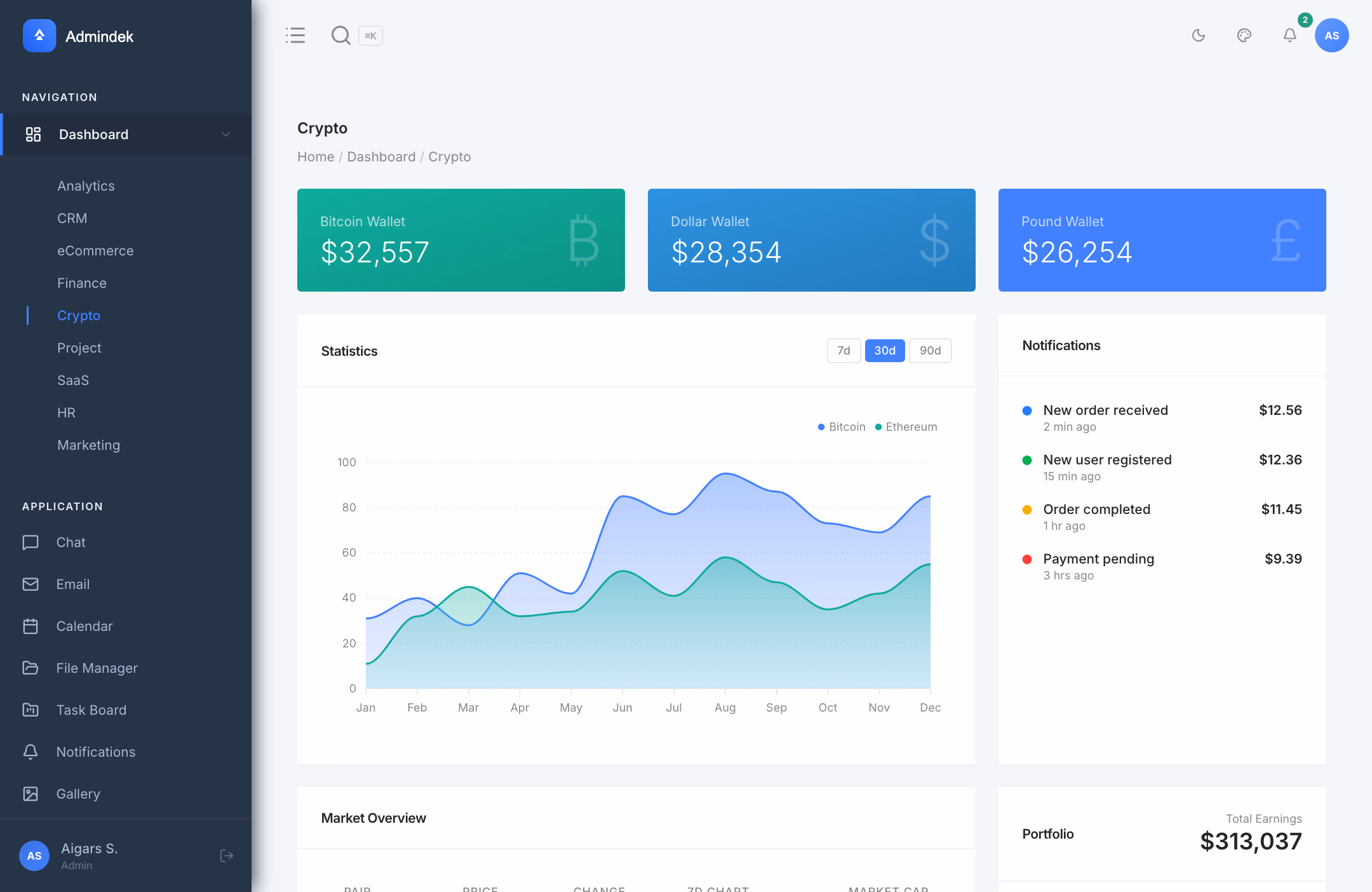Navigate to Home via breadcrumb

[316, 156]
